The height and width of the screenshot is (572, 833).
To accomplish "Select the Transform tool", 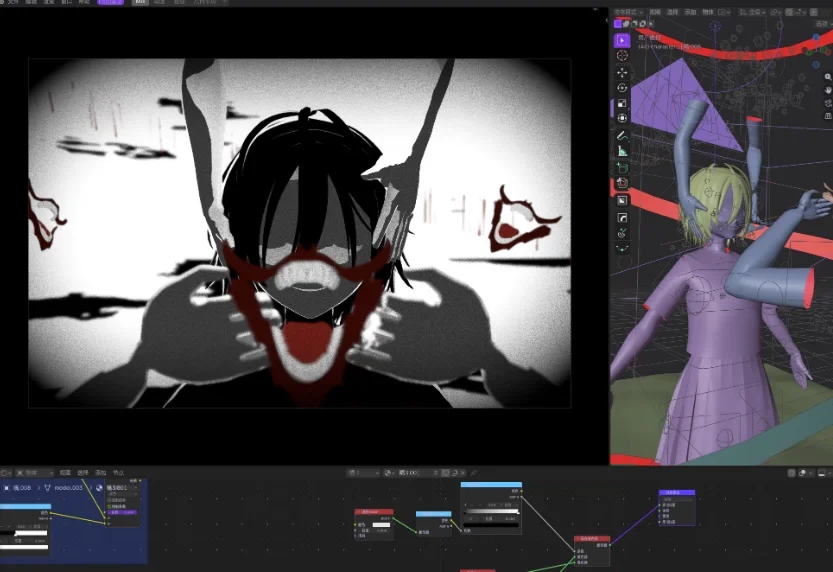I will click(622, 118).
